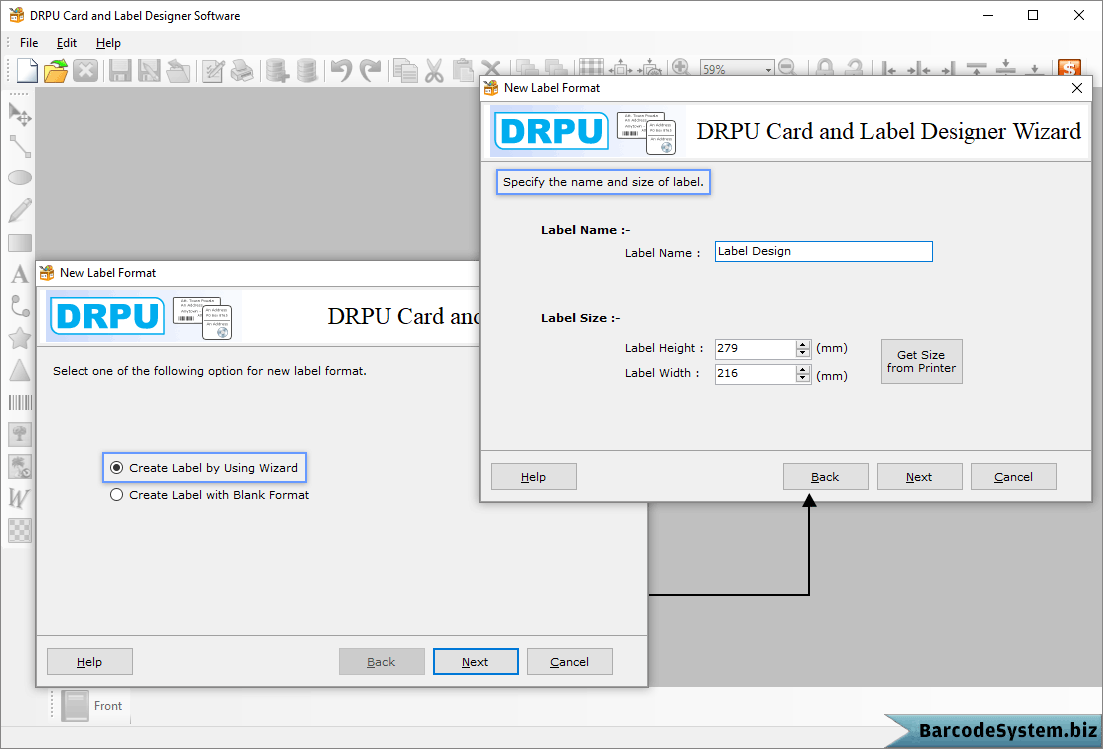The height and width of the screenshot is (749, 1103).
Task: Click the grid toggle icon in toolbar
Action: [x=591, y=68]
